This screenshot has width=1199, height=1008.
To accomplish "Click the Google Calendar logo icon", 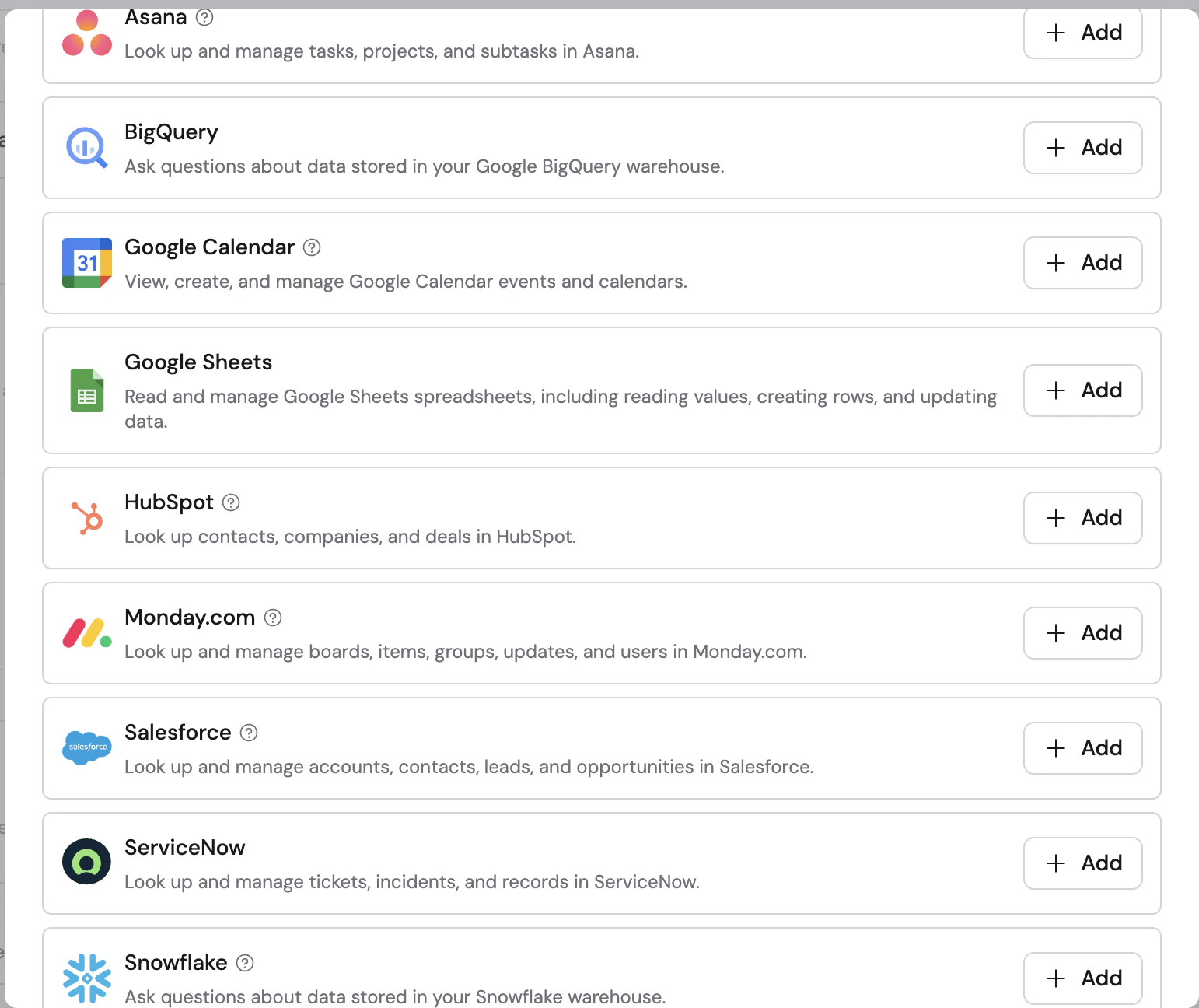I will (x=87, y=263).
